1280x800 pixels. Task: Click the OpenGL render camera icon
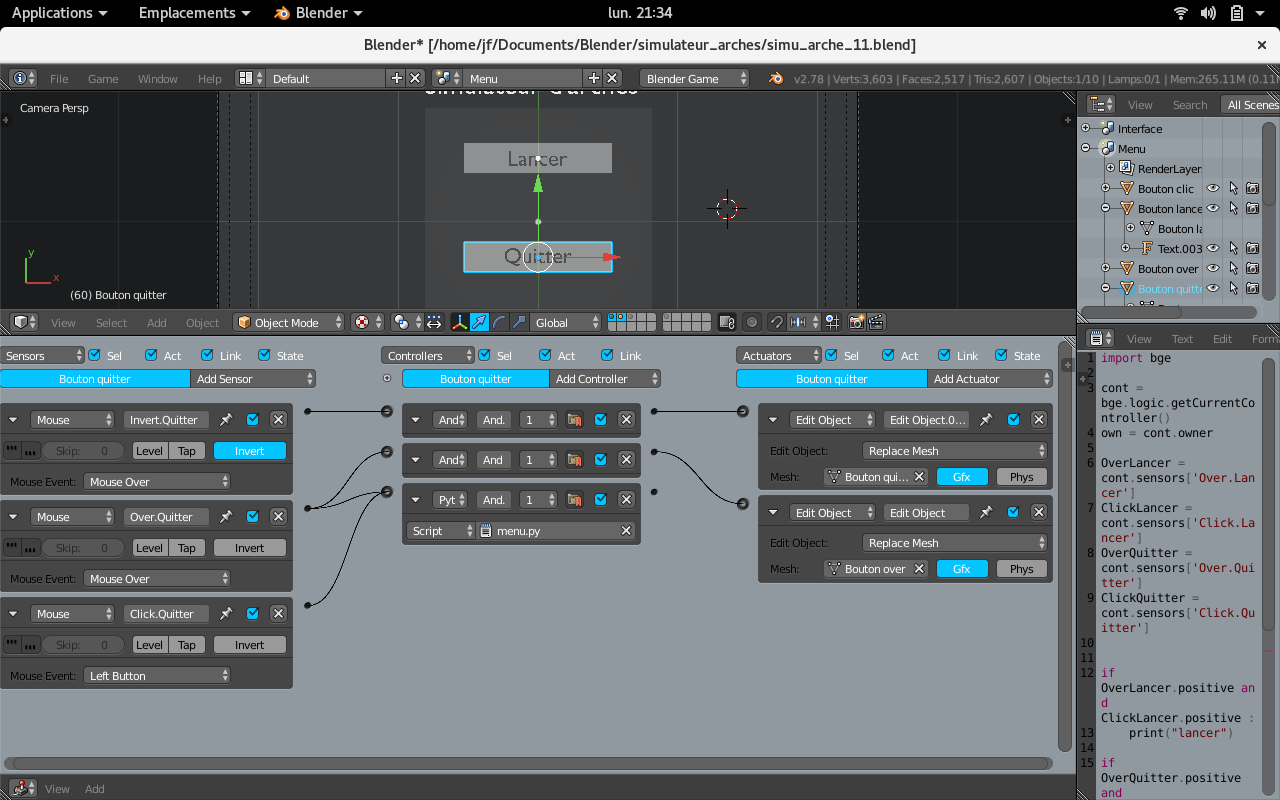[x=857, y=322]
